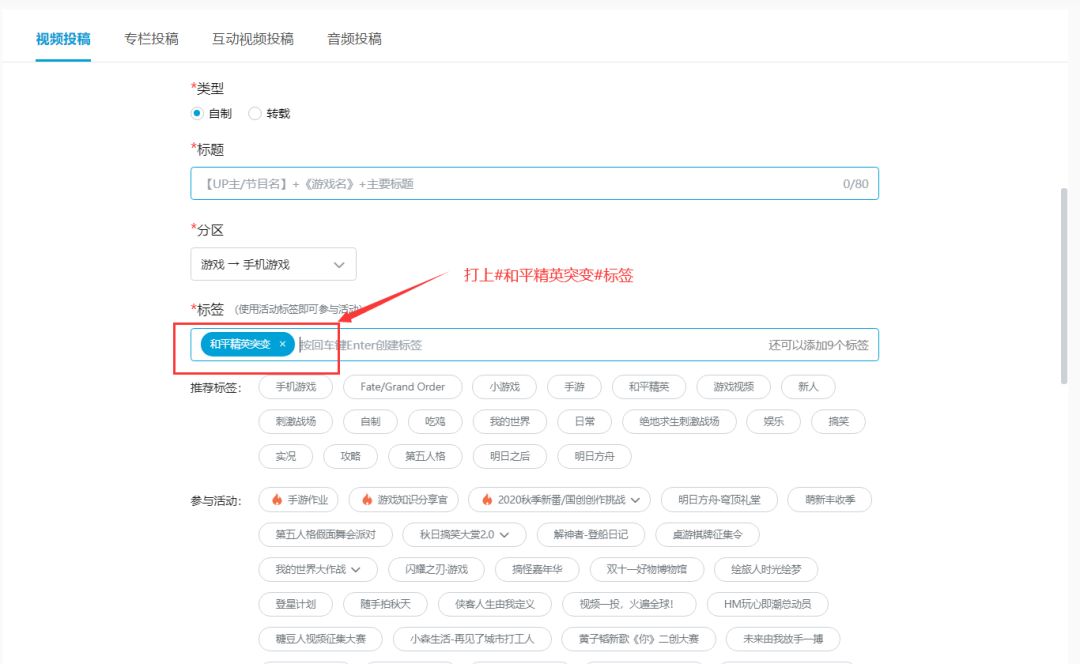This screenshot has height=664, width=1080.
Task: Join the 绘旅人时光绘梦 activity
Action: (x=766, y=570)
